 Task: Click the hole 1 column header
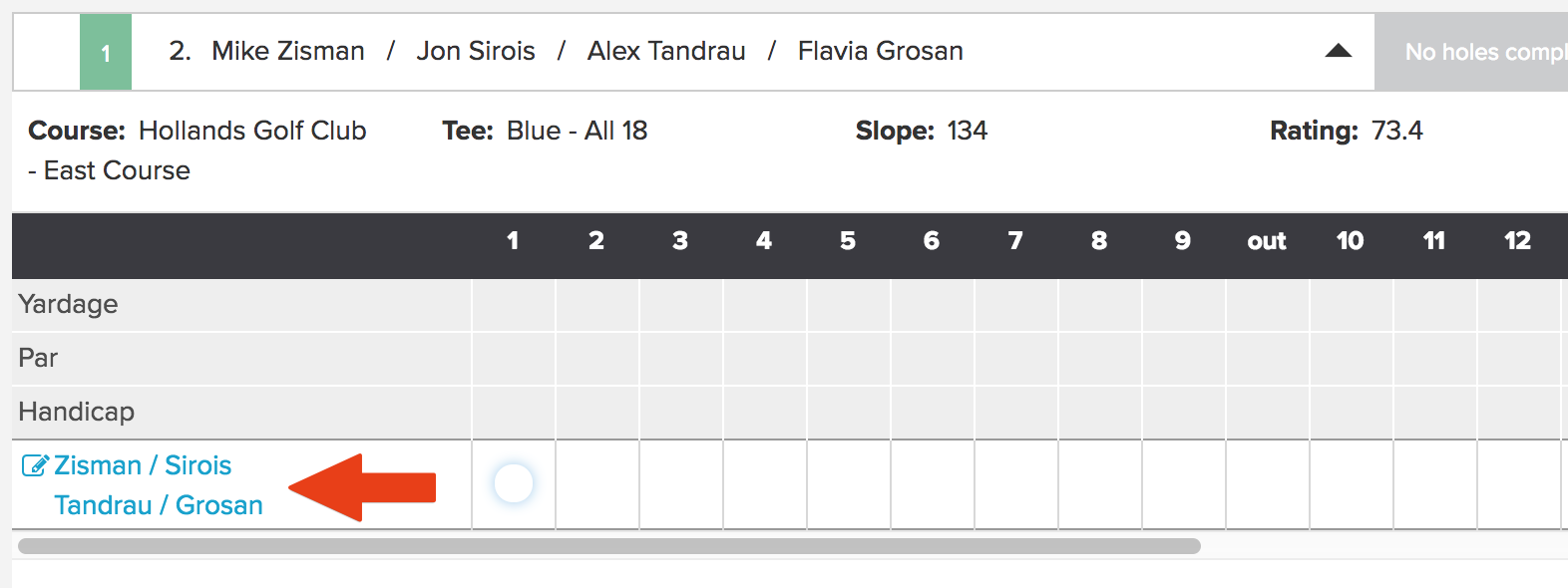tap(513, 240)
